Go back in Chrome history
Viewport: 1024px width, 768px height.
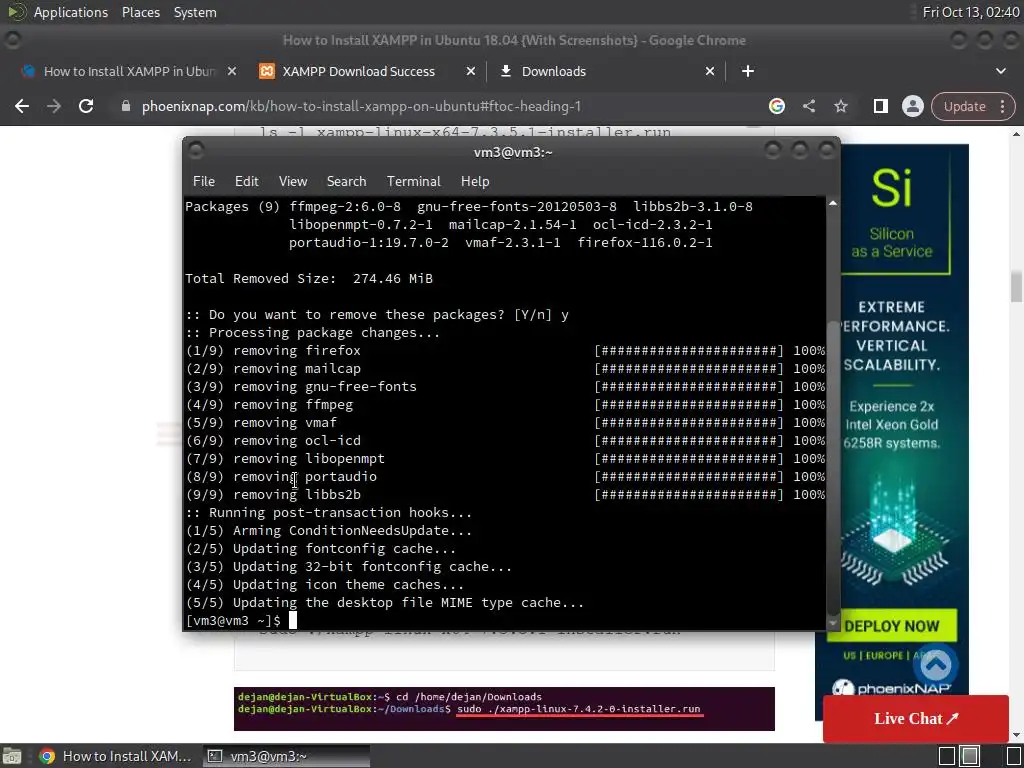tap(22, 106)
